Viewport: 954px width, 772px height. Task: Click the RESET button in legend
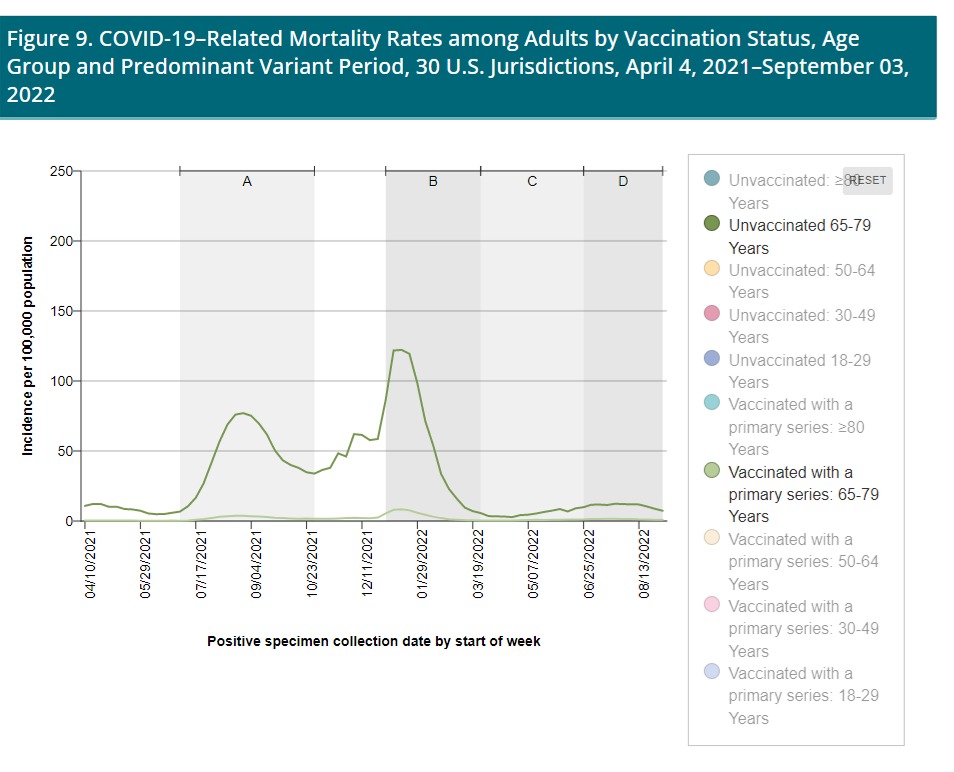point(866,180)
